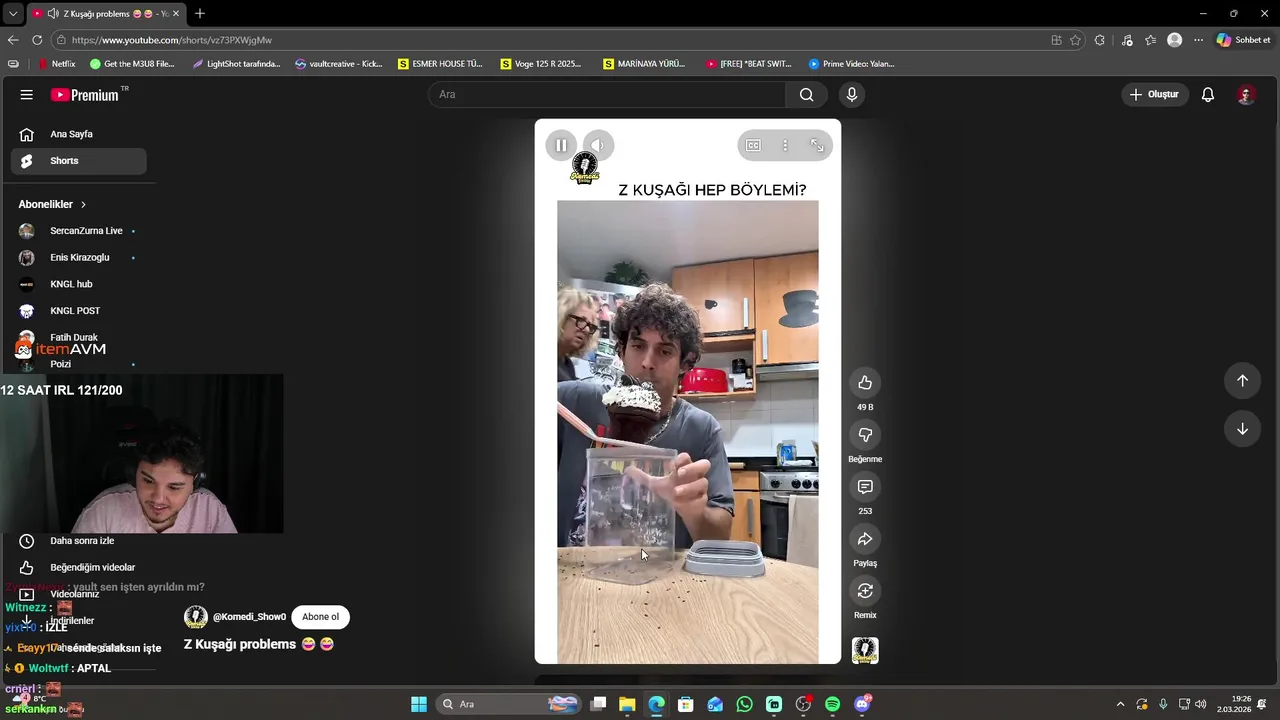Focus the YouTube Ara search box
This screenshot has width=1280, height=720.
click(607, 94)
